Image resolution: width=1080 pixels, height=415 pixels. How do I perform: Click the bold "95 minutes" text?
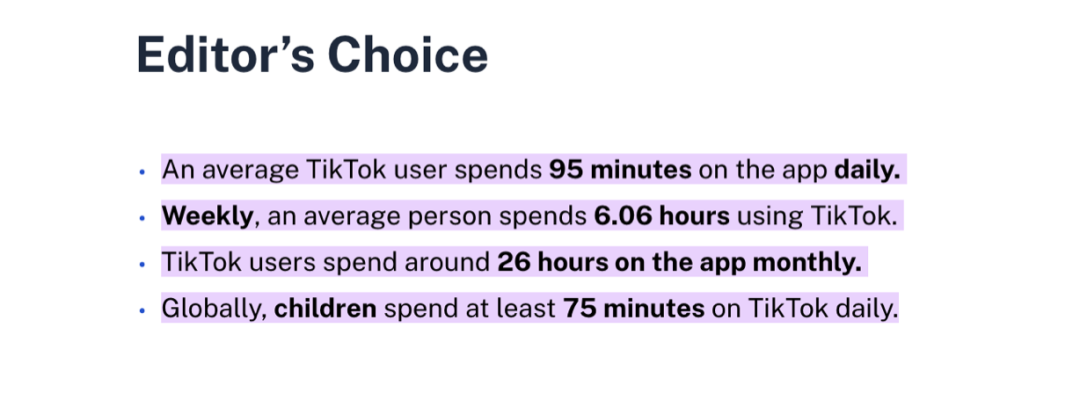[x=620, y=170]
